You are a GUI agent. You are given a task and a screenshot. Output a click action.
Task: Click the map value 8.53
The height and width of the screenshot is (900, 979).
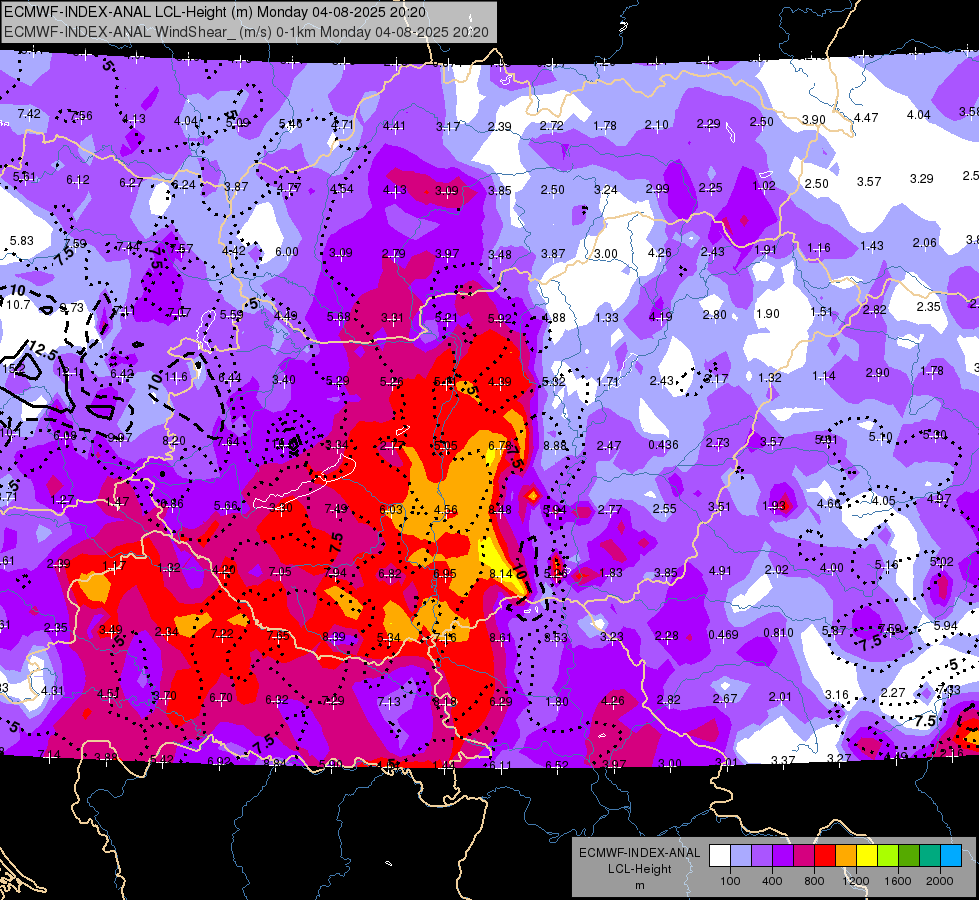556,638
